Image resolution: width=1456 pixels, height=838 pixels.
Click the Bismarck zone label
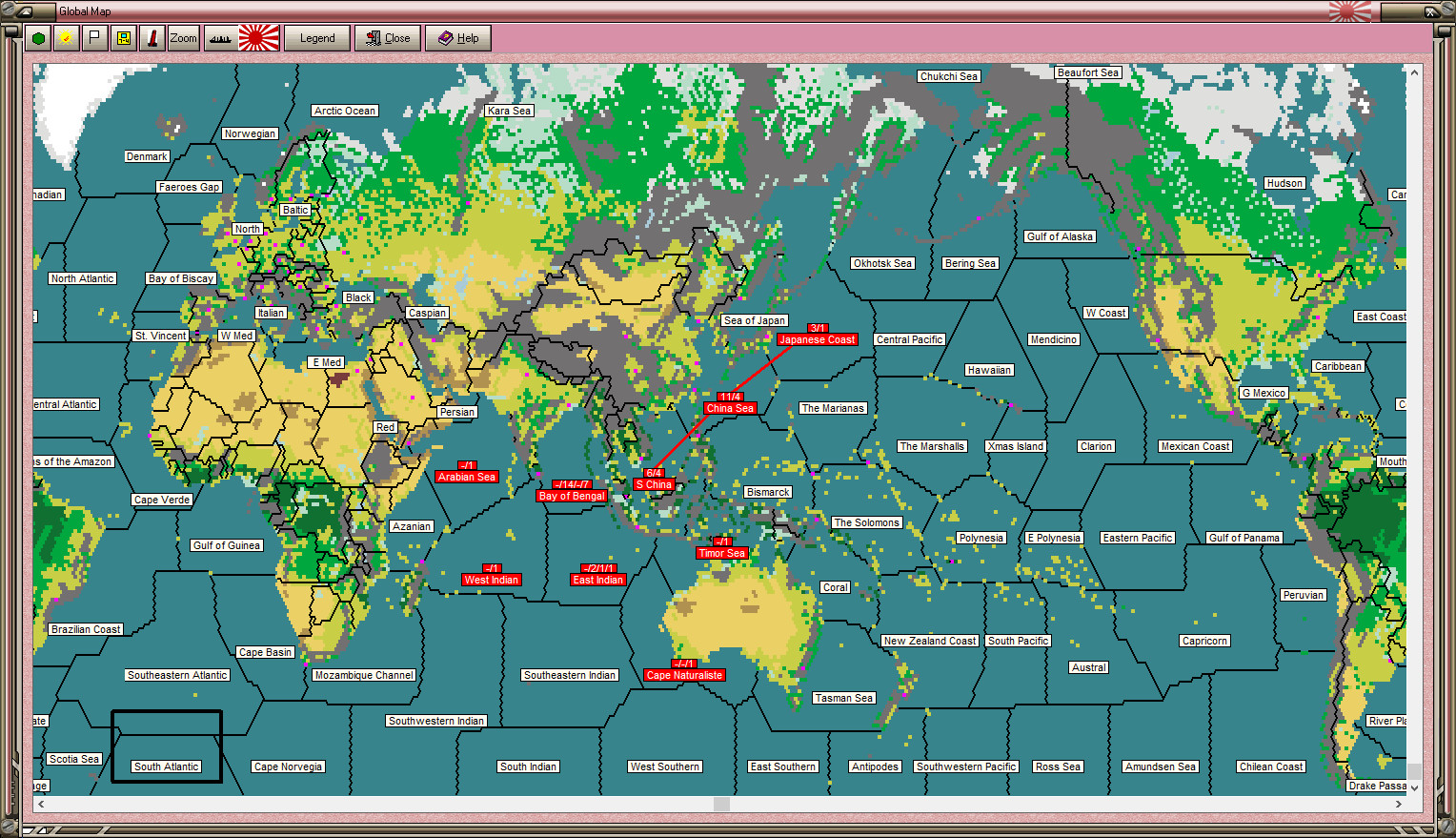tap(768, 492)
